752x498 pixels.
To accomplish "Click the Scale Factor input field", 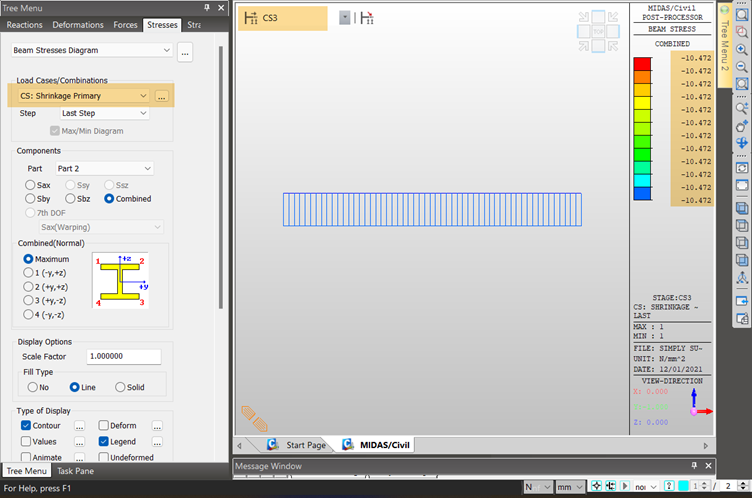I will pos(123,357).
